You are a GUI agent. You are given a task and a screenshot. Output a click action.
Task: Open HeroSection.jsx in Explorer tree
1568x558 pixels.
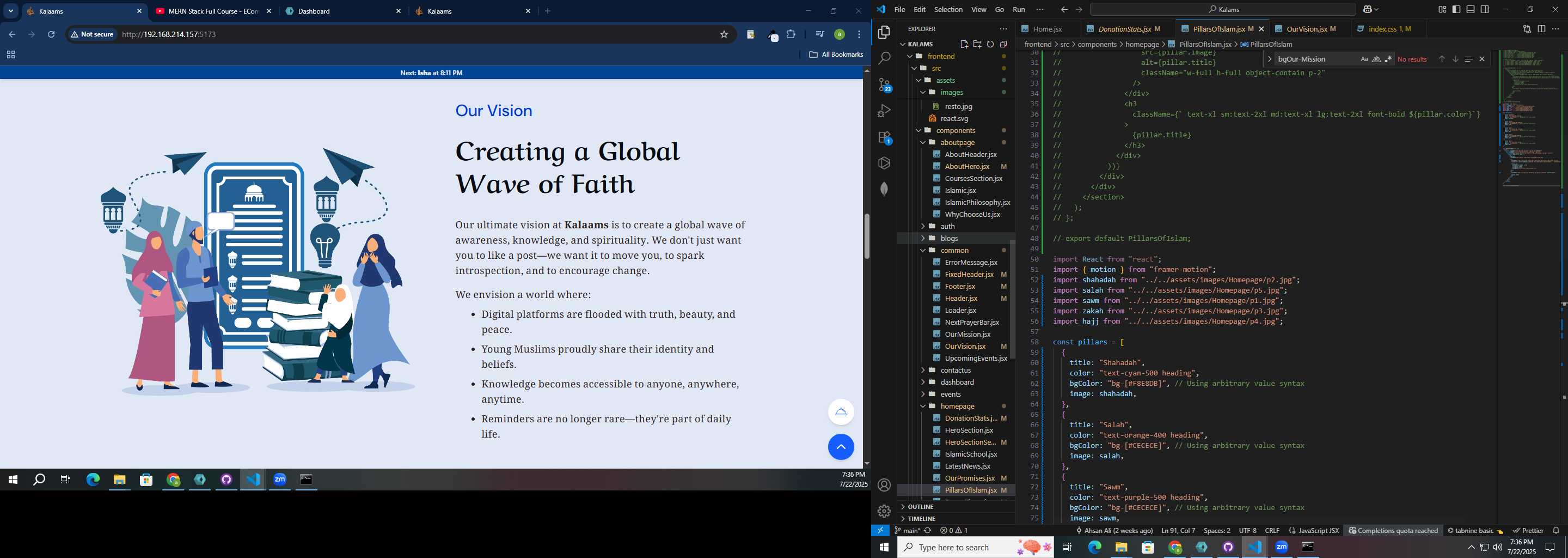coord(969,430)
